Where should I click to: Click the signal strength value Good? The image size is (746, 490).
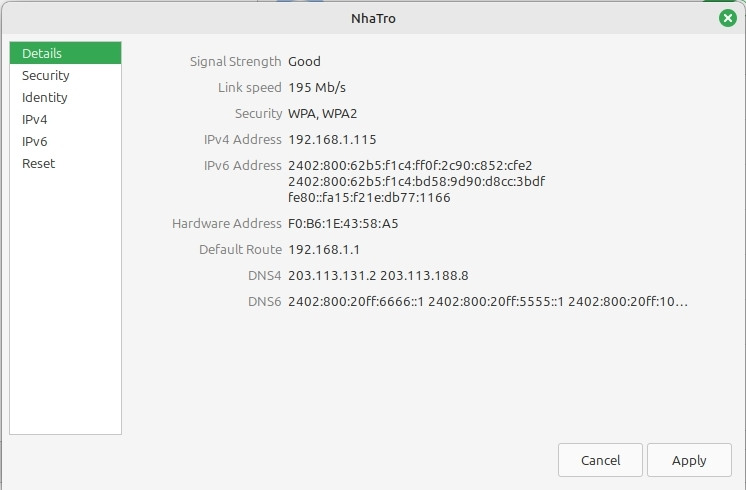click(304, 61)
